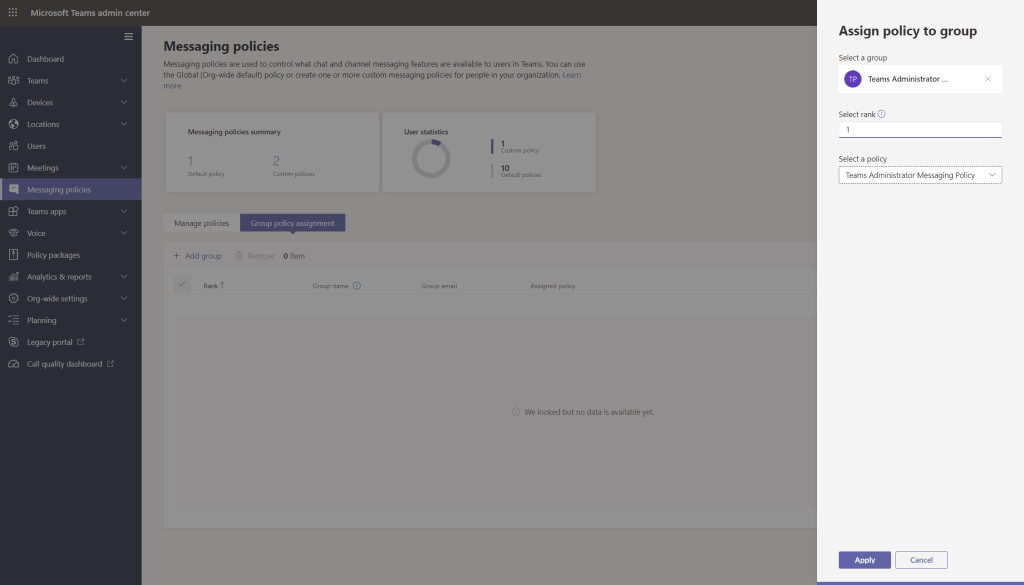Expand Org-wide settings in the sidebar
Image resolution: width=1024 pixels, height=585 pixels.
[x=124, y=299]
